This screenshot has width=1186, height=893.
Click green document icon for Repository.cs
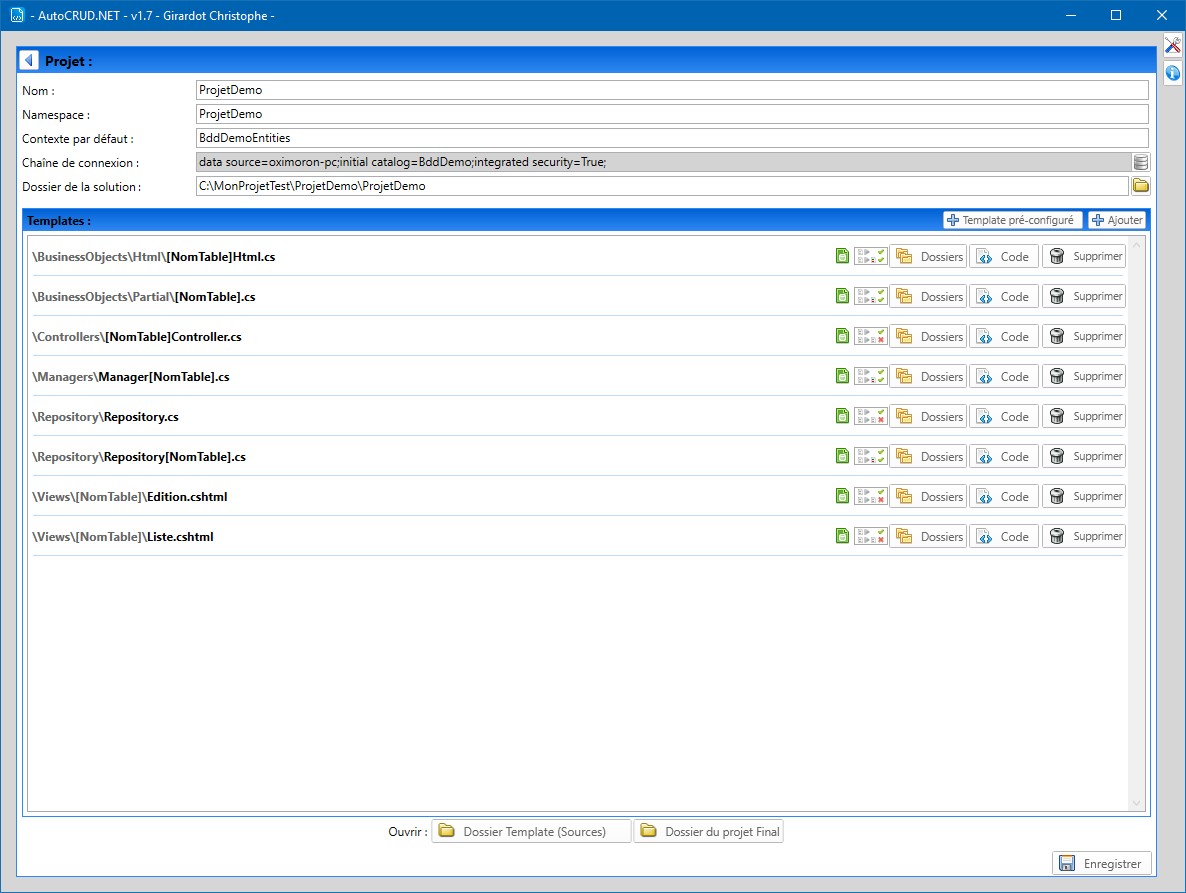coord(842,417)
